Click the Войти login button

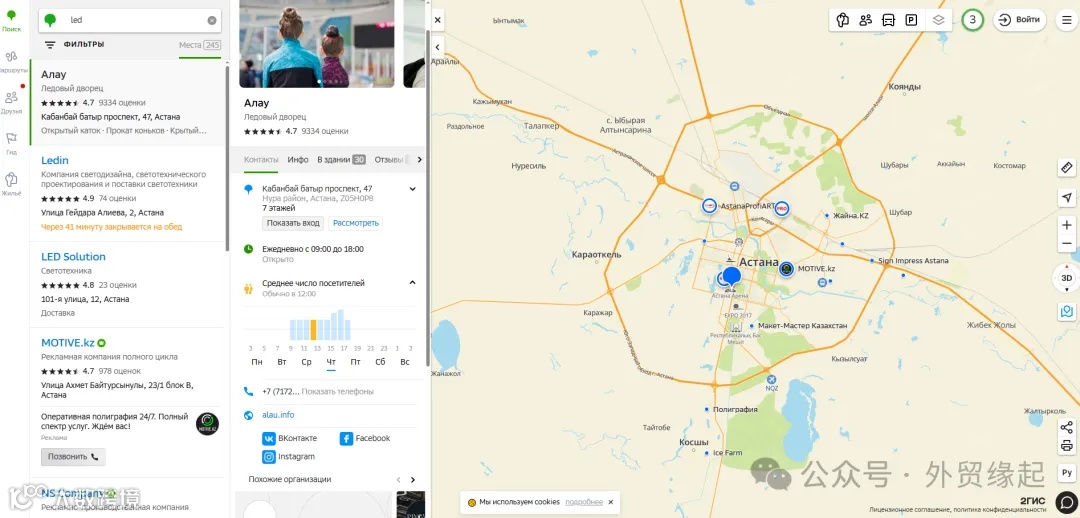[x=1019, y=20]
